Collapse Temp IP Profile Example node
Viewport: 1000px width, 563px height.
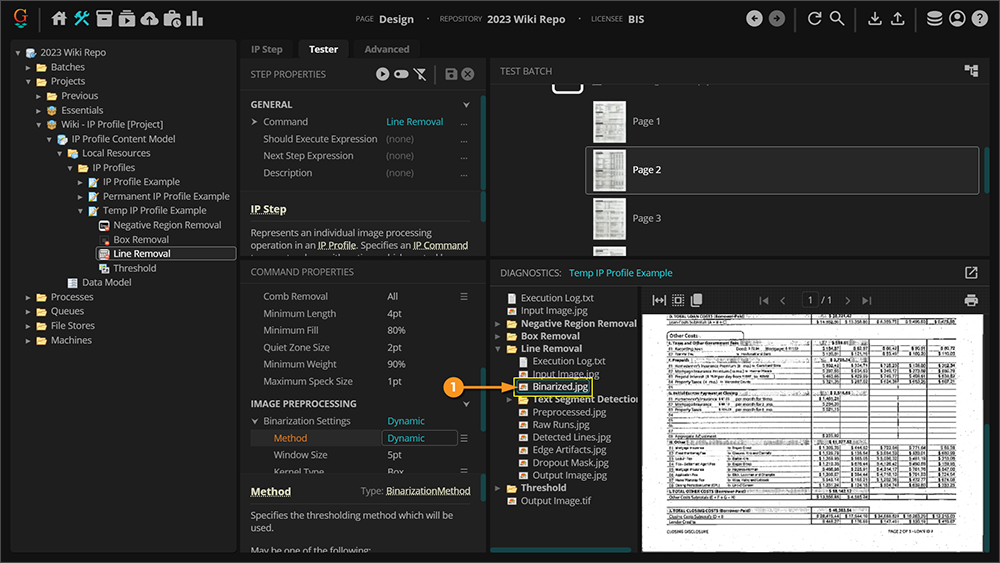pyautogui.click(x=80, y=211)
